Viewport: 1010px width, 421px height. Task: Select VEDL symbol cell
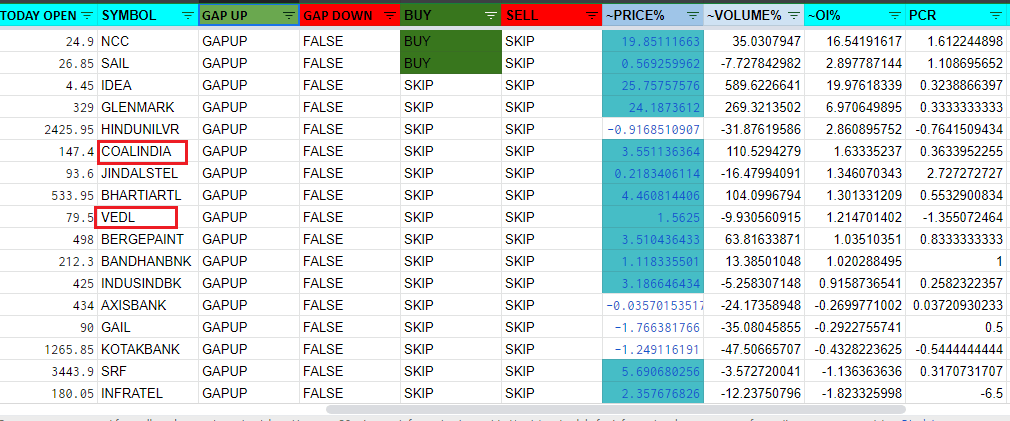(148, 218)
